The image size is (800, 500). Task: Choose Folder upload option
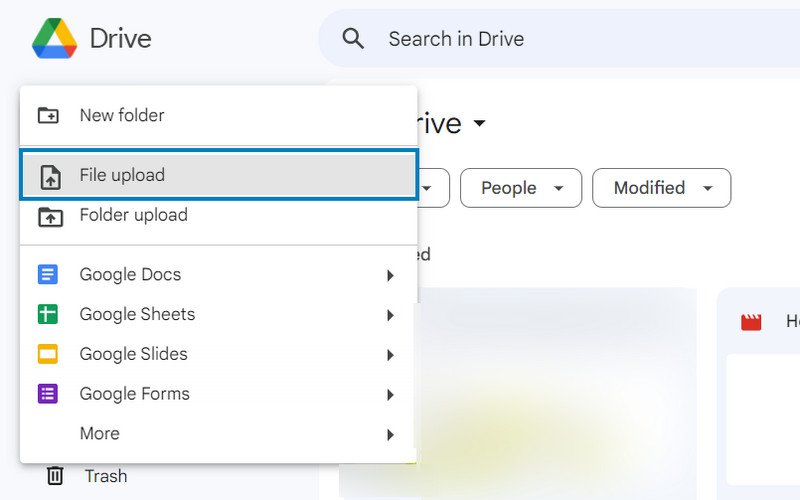pyautogui.click(x=218, y=215)
